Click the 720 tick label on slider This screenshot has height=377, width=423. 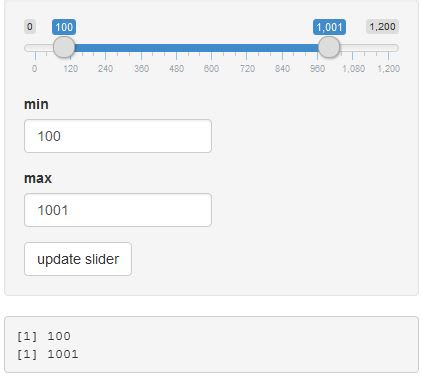tap(247, 69)
